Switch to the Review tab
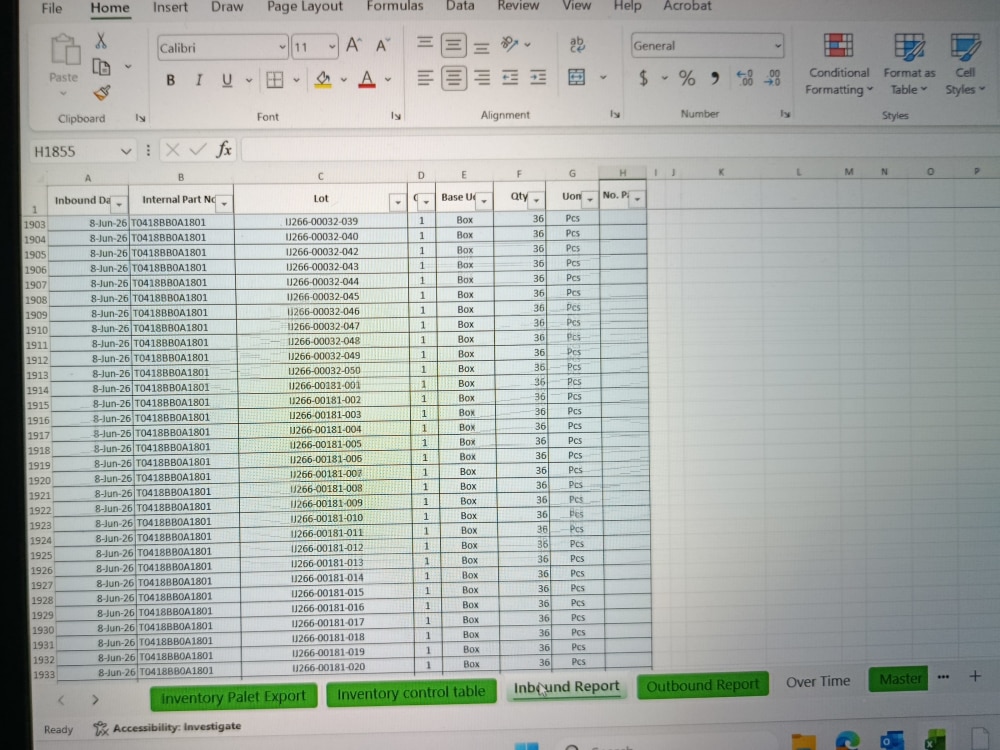The image size is (1000, 750). (x=518, y=6)
